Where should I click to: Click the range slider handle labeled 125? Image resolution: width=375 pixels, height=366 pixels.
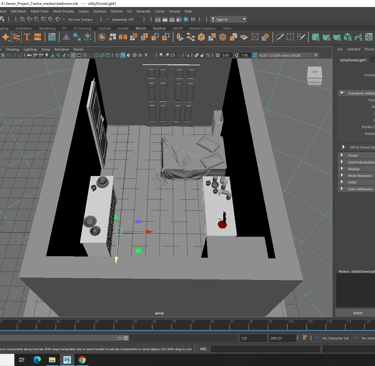(126, 338)
